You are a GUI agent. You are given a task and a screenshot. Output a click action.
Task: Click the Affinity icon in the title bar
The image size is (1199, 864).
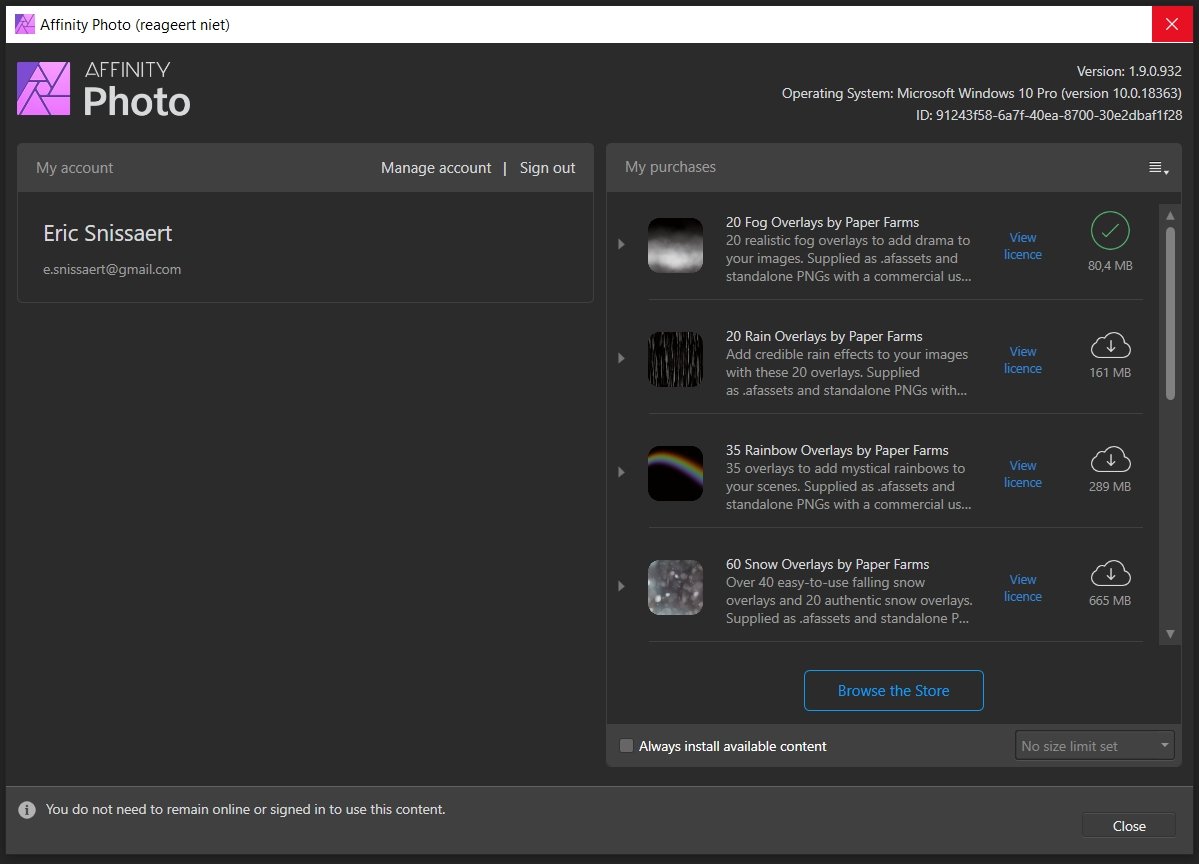(x=25, y=24)
